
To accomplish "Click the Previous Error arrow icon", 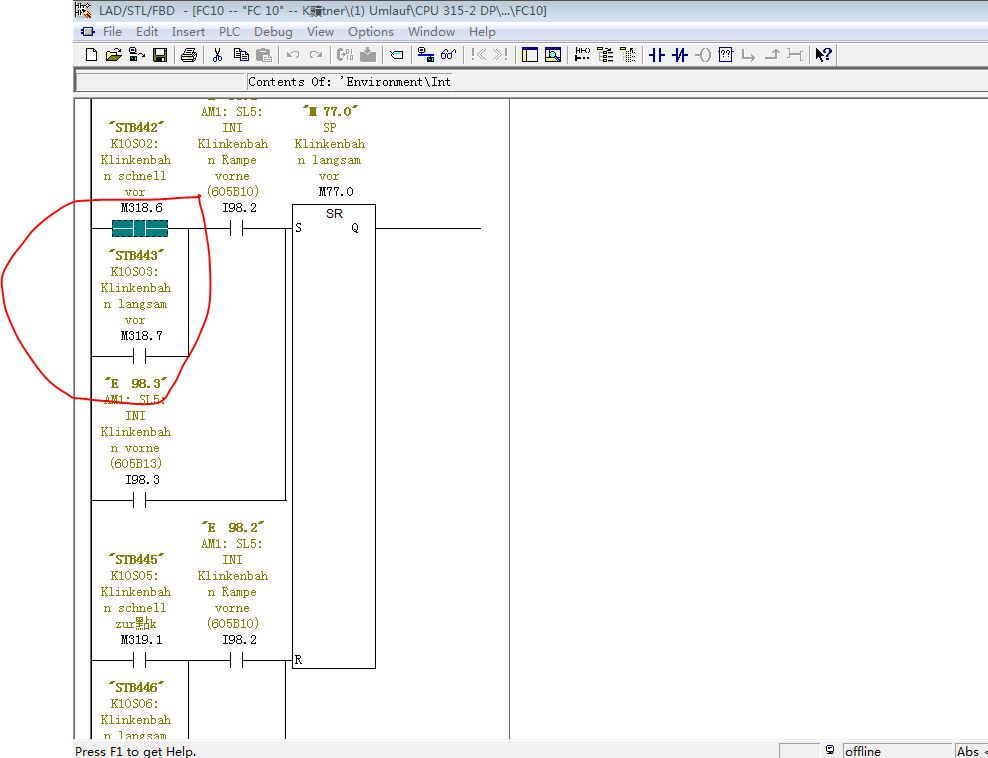I will [478, 55].
